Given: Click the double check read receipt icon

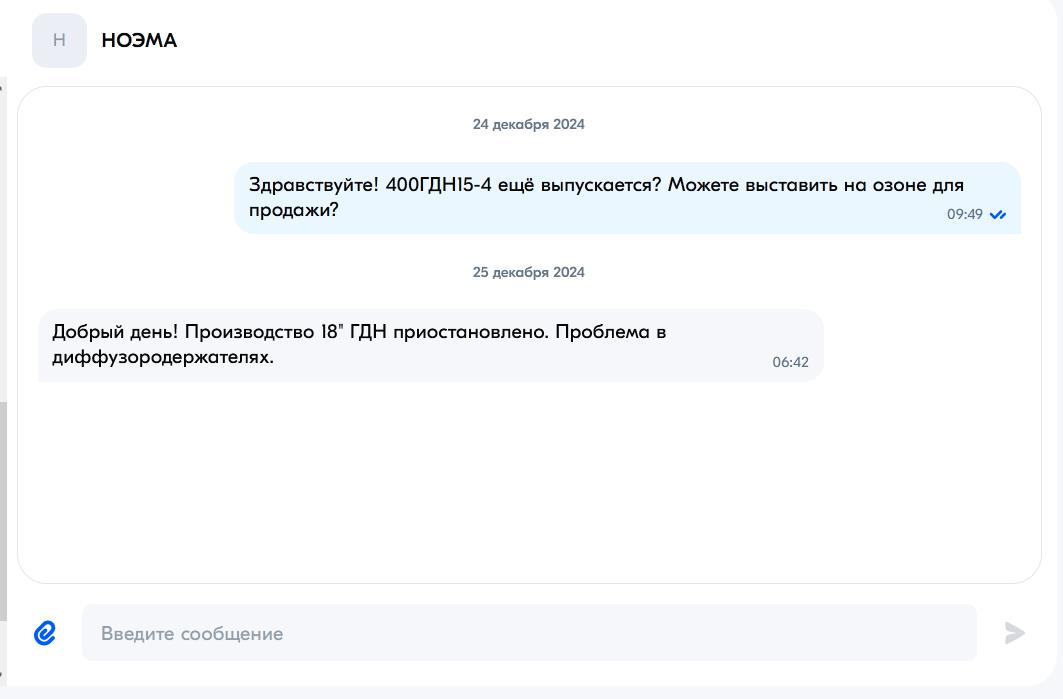Looking at the screenshot, I should point(998,215).
